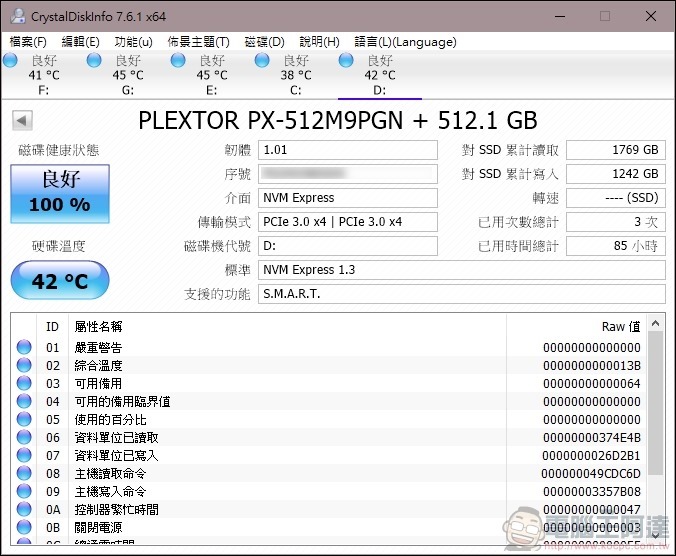This screenshot has width=676, height=556.
Task: Click the ID column header
Action: (x=52, y=327)
